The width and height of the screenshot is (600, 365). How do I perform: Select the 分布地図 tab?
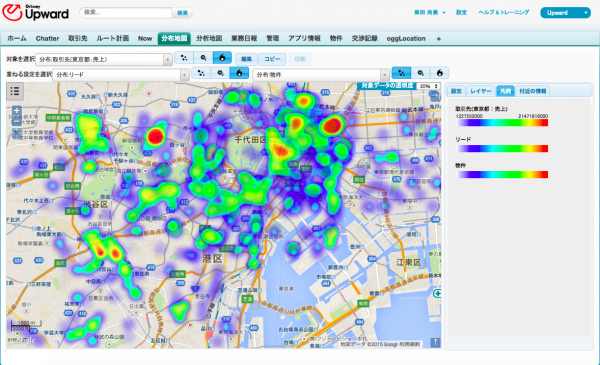coord(174,38)
